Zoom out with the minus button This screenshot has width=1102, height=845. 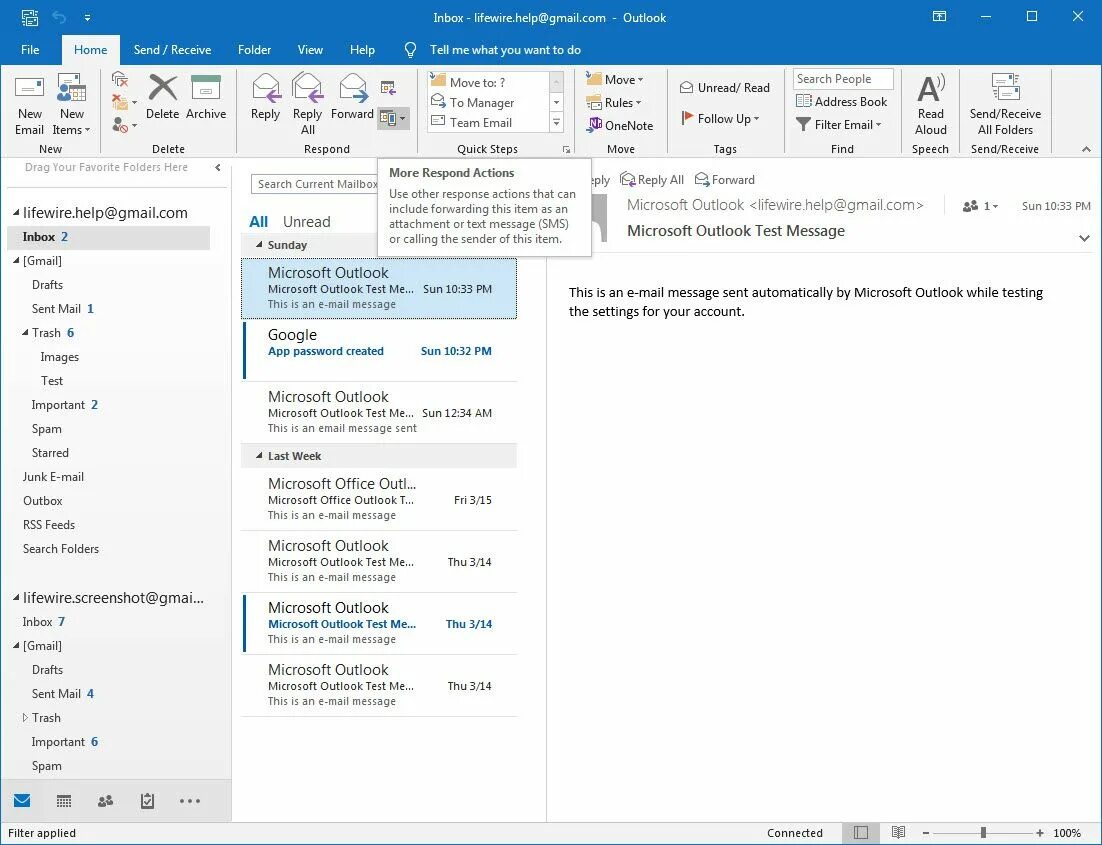pyautogui.click(x=926, y=833)
